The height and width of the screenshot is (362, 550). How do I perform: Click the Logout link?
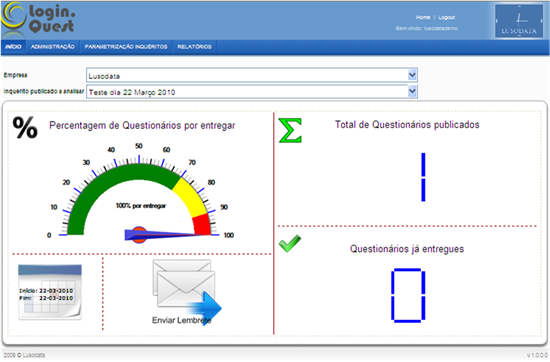click(x=447, y=17)
